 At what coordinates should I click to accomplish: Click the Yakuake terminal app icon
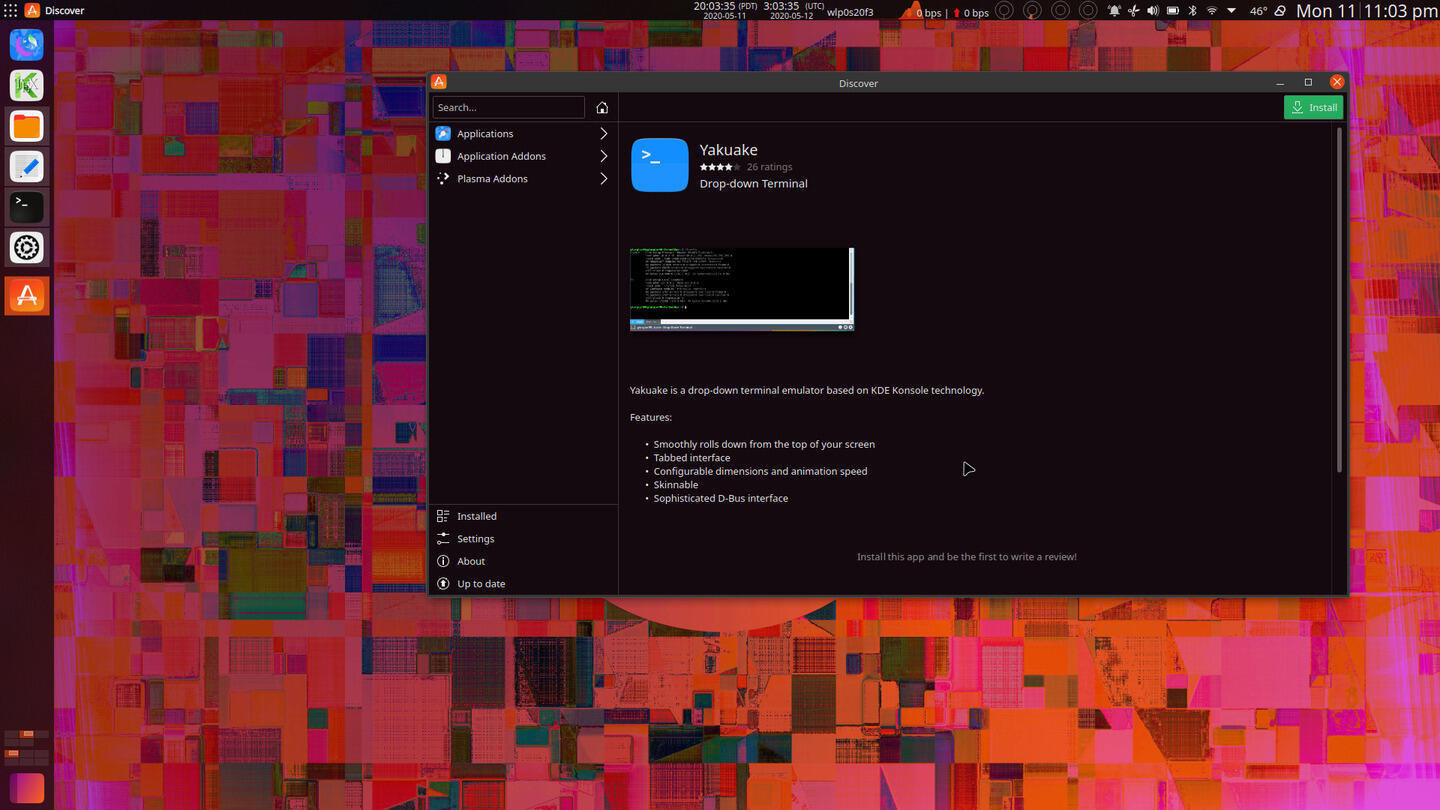click(660, 165)
